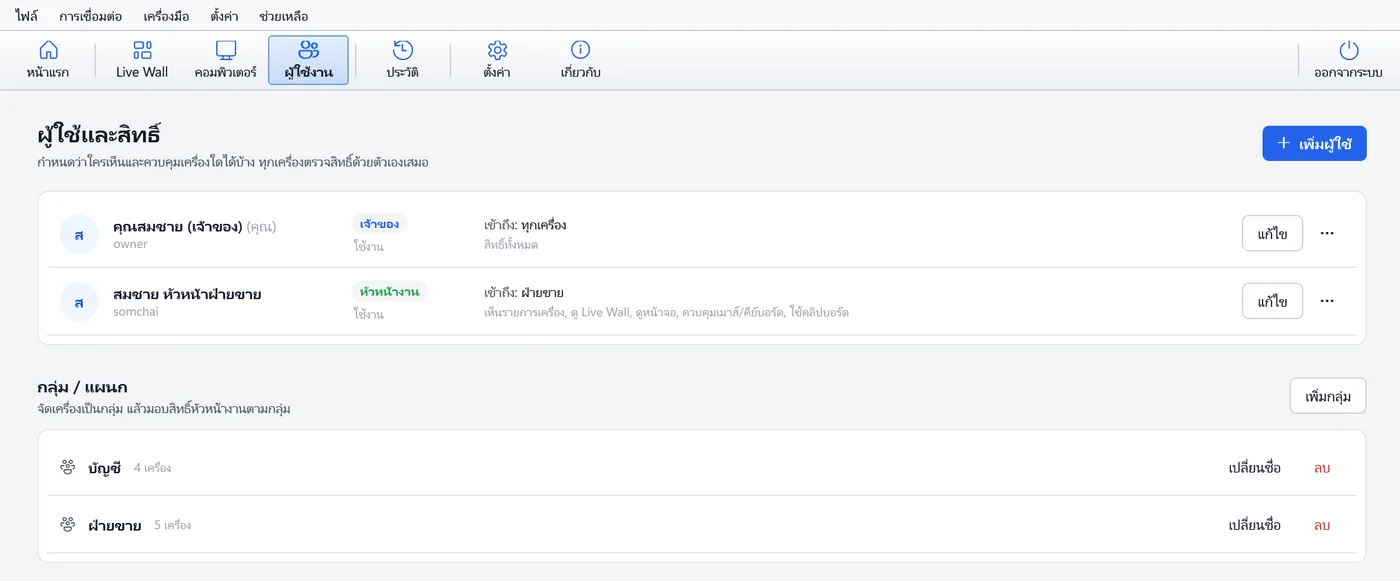
Task: Rename the ฝ่ายขาย group
Action: tap(1254, 525)
